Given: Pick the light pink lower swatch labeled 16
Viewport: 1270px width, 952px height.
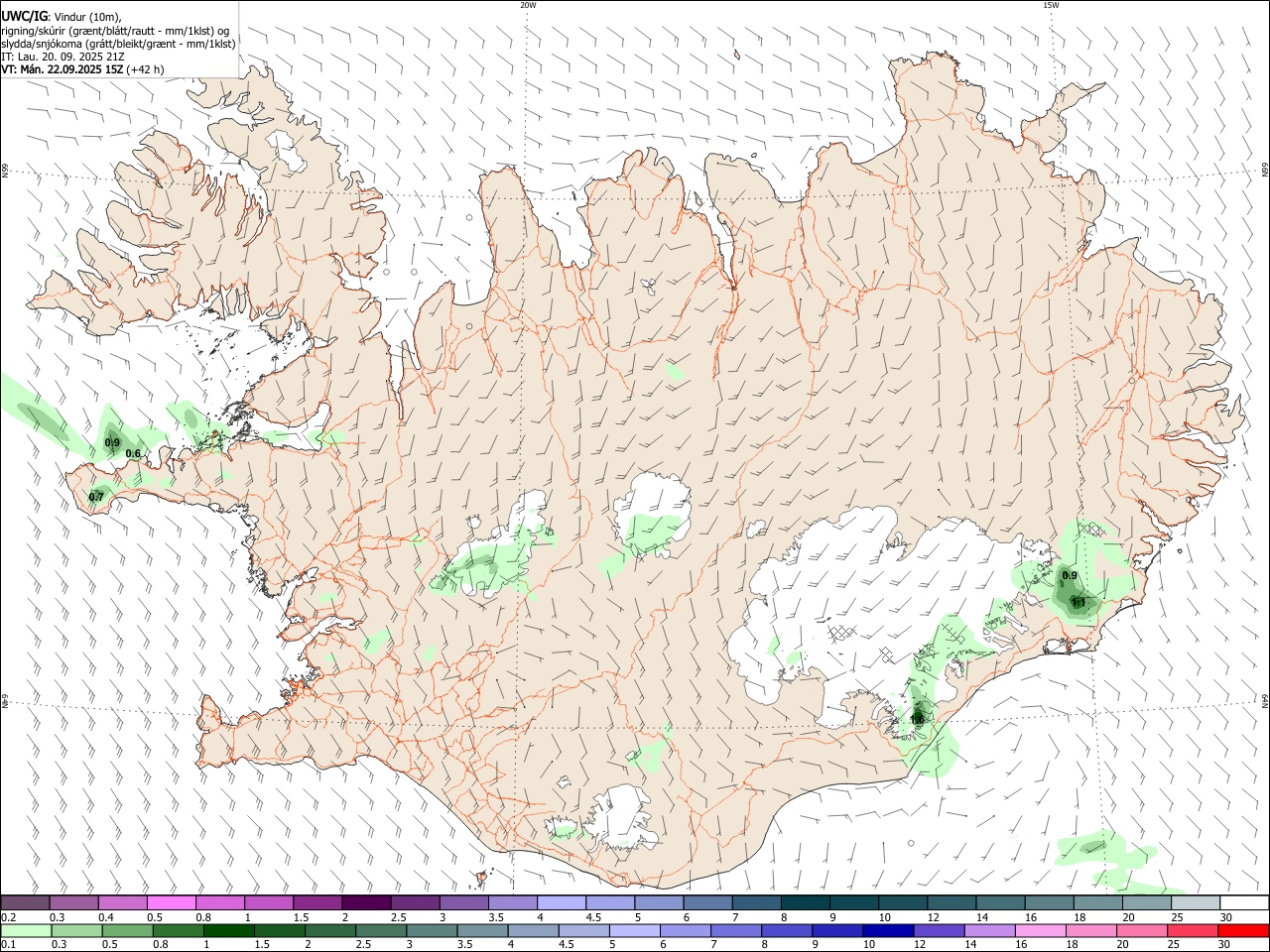Looking at the screenshot, I should click(x=1040, y=931).
